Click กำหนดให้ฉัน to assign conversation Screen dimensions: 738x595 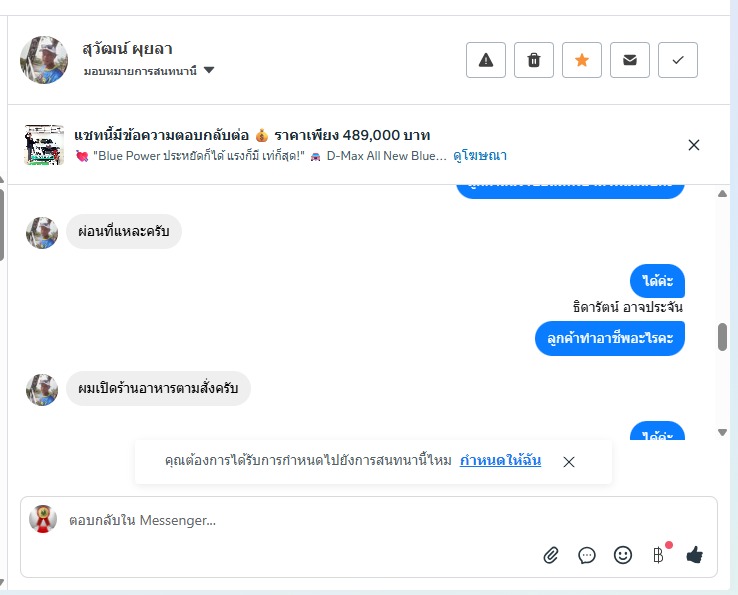point(500,461)
